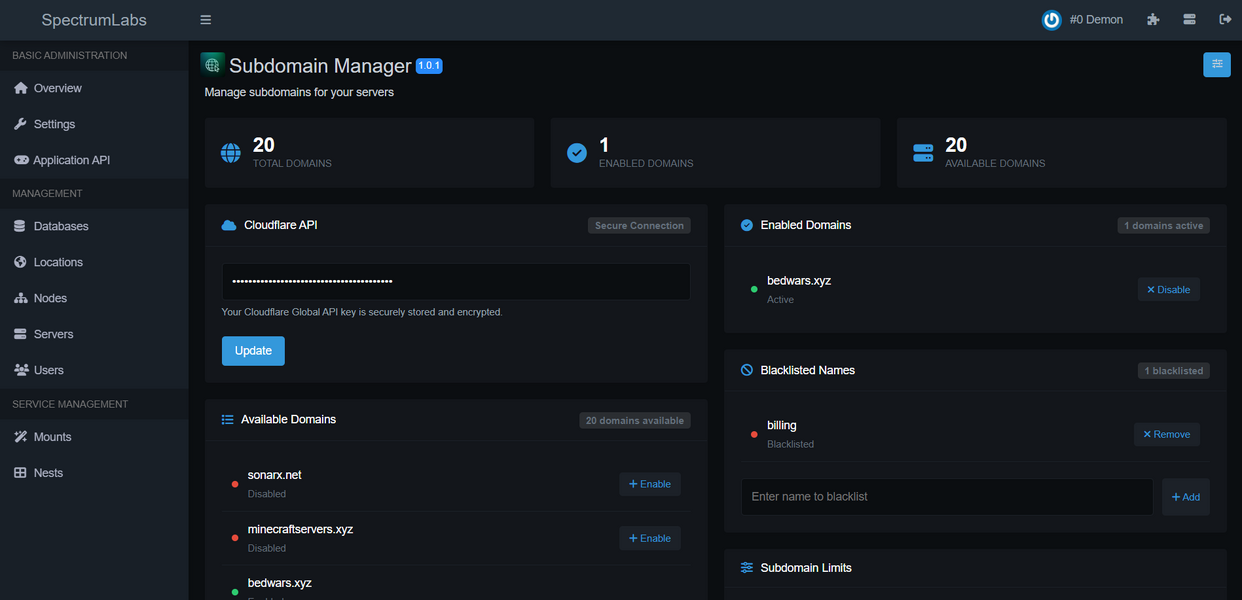Click the servers icon in the top bar
This screenshot has width=1242, height=600.
click(1189, 19)
